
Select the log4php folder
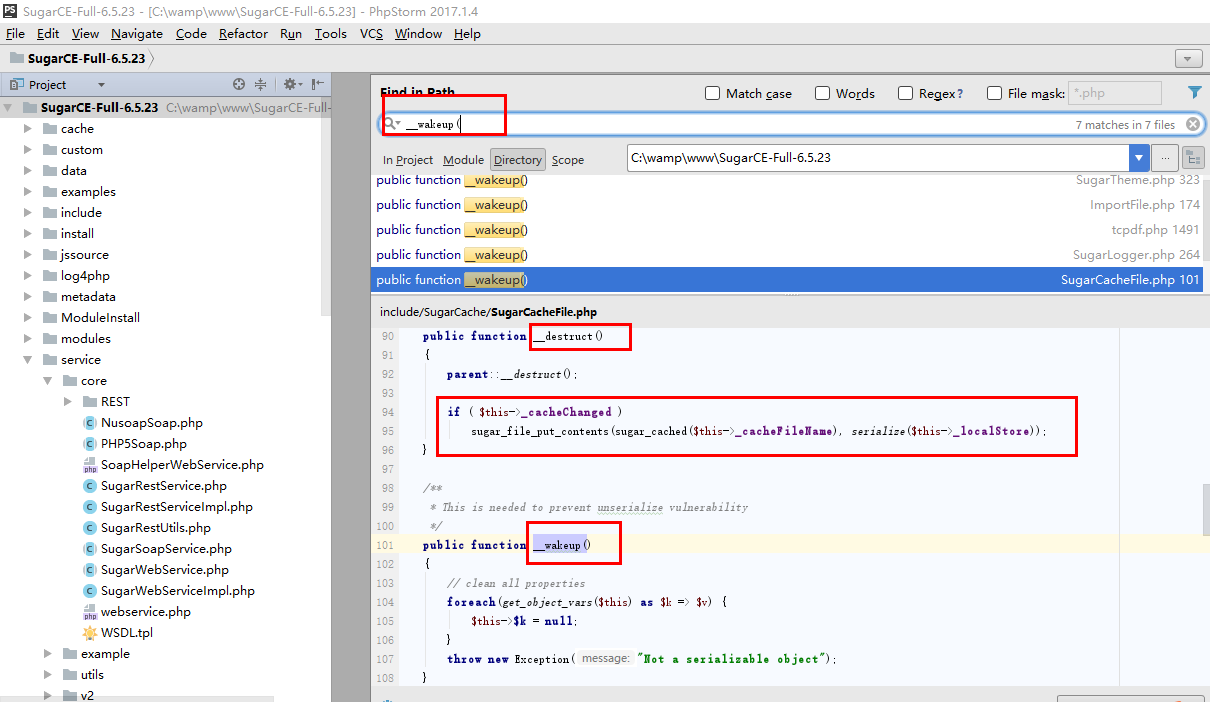click(85, 276)
